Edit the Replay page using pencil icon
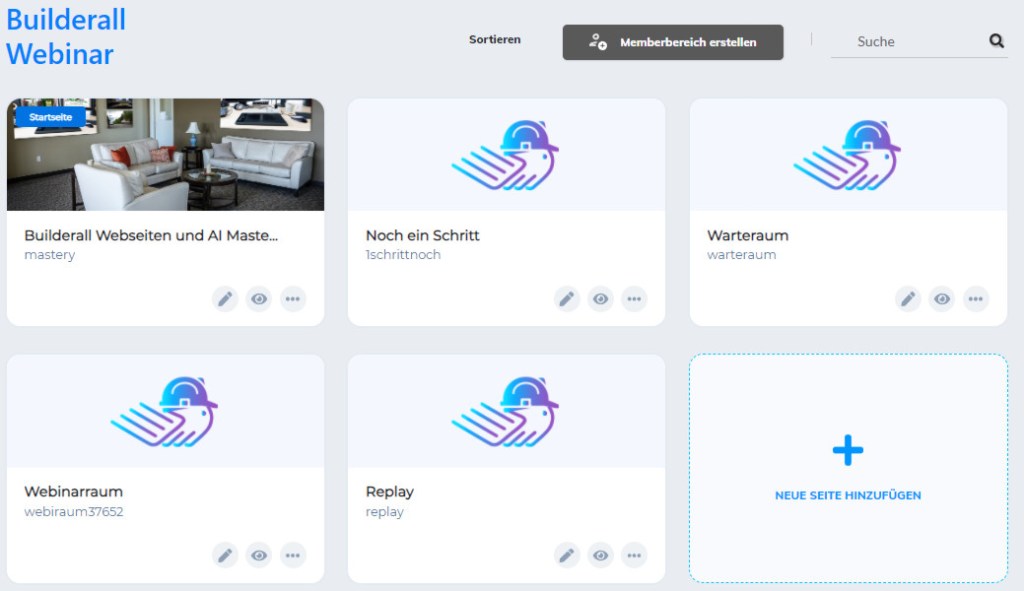1024x591 pixels. pos(567,555)
